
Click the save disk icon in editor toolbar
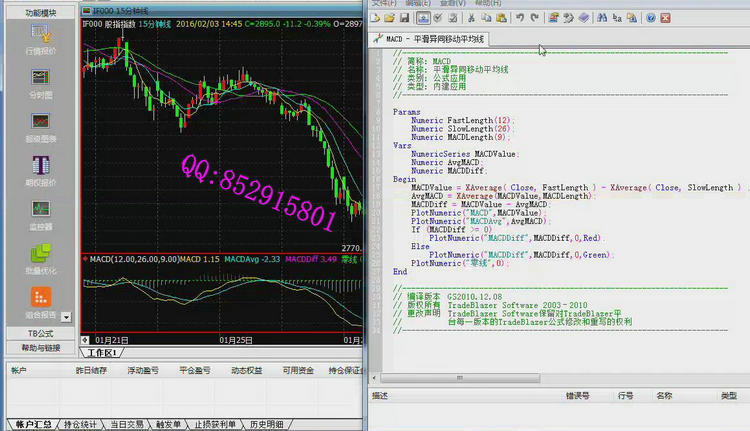403,18
